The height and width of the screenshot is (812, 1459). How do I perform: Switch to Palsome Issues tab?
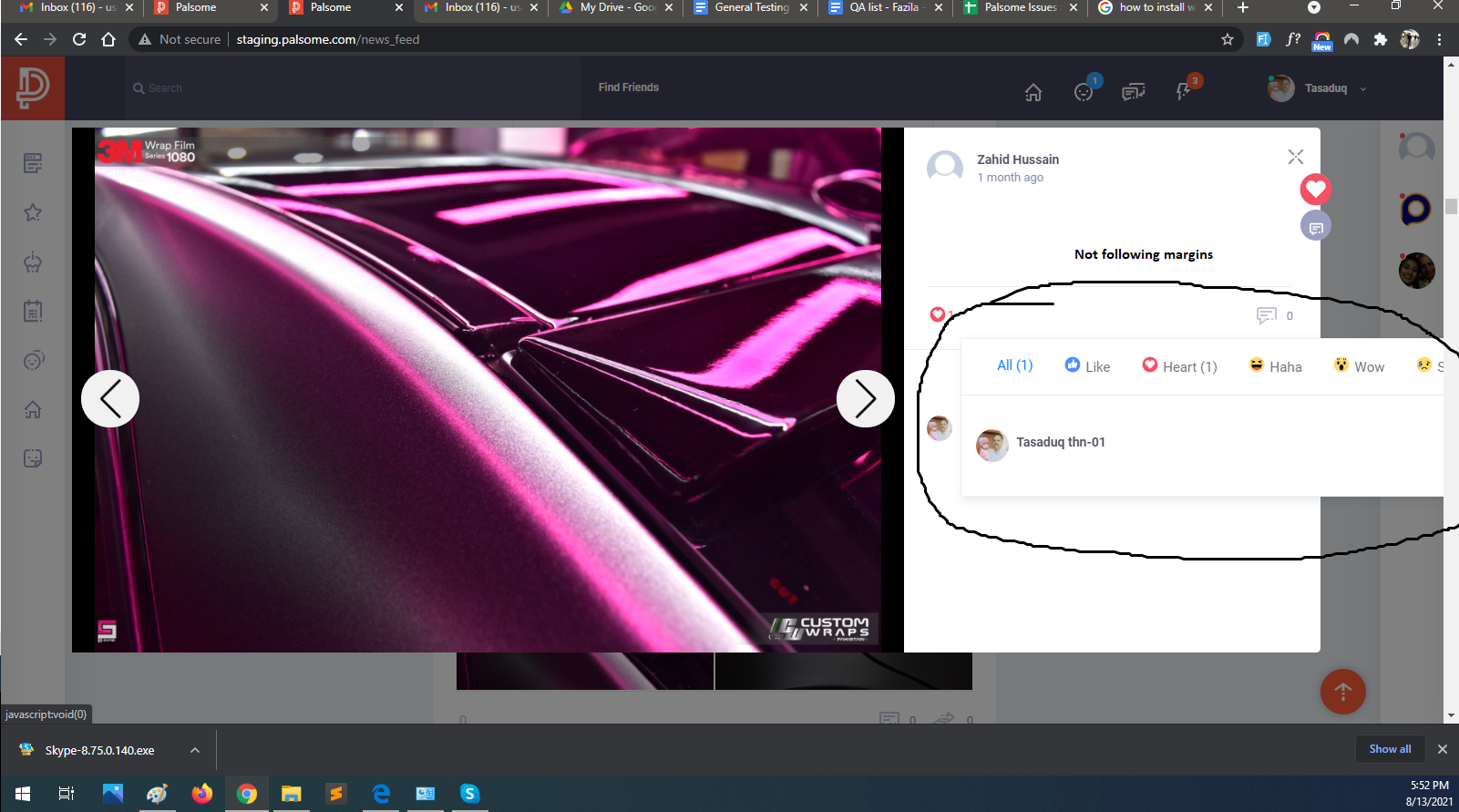coord(1021,7)
